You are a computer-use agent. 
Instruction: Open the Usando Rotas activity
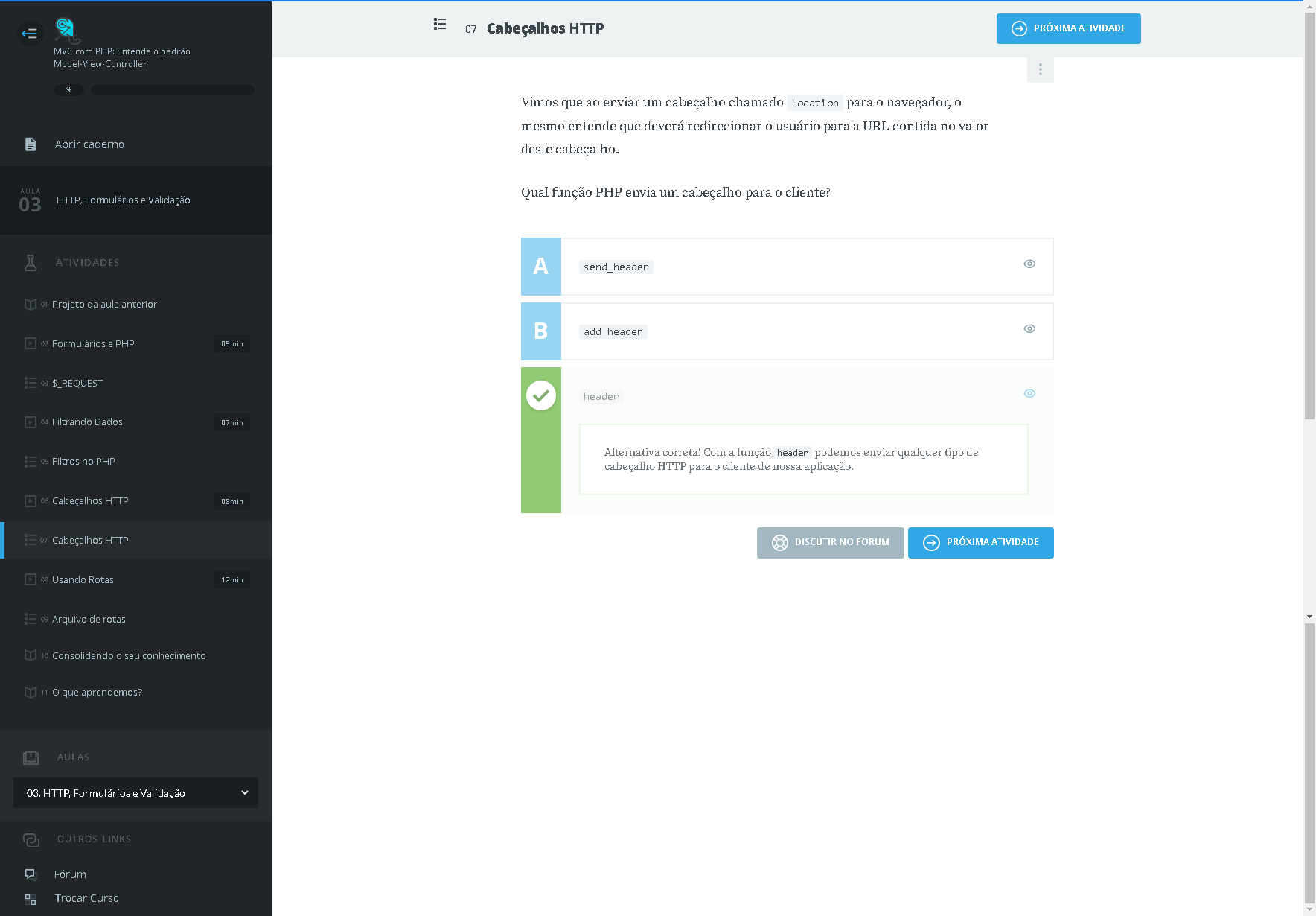(83, 580)
